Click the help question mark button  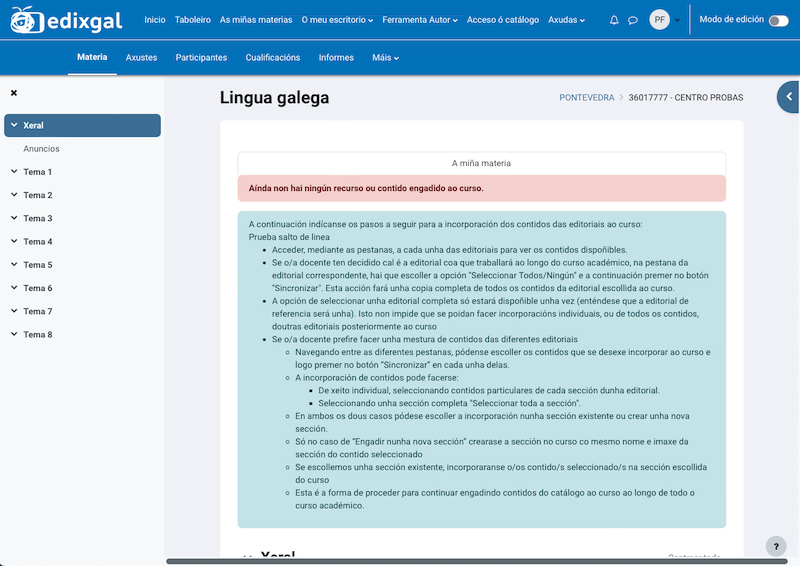(776, 546)
